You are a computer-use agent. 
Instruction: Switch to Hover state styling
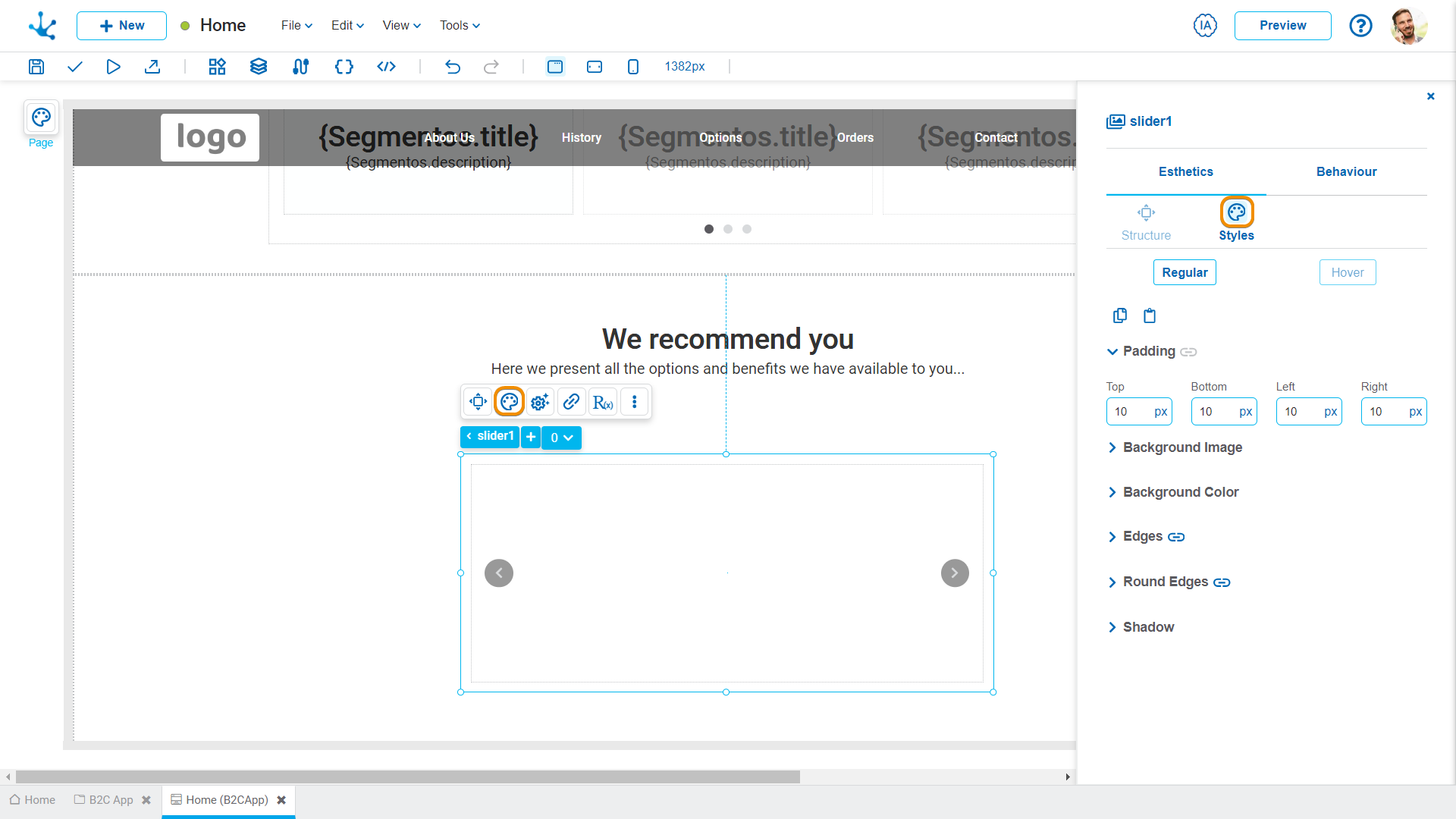pyautogui.click(x=1347, y=272)
